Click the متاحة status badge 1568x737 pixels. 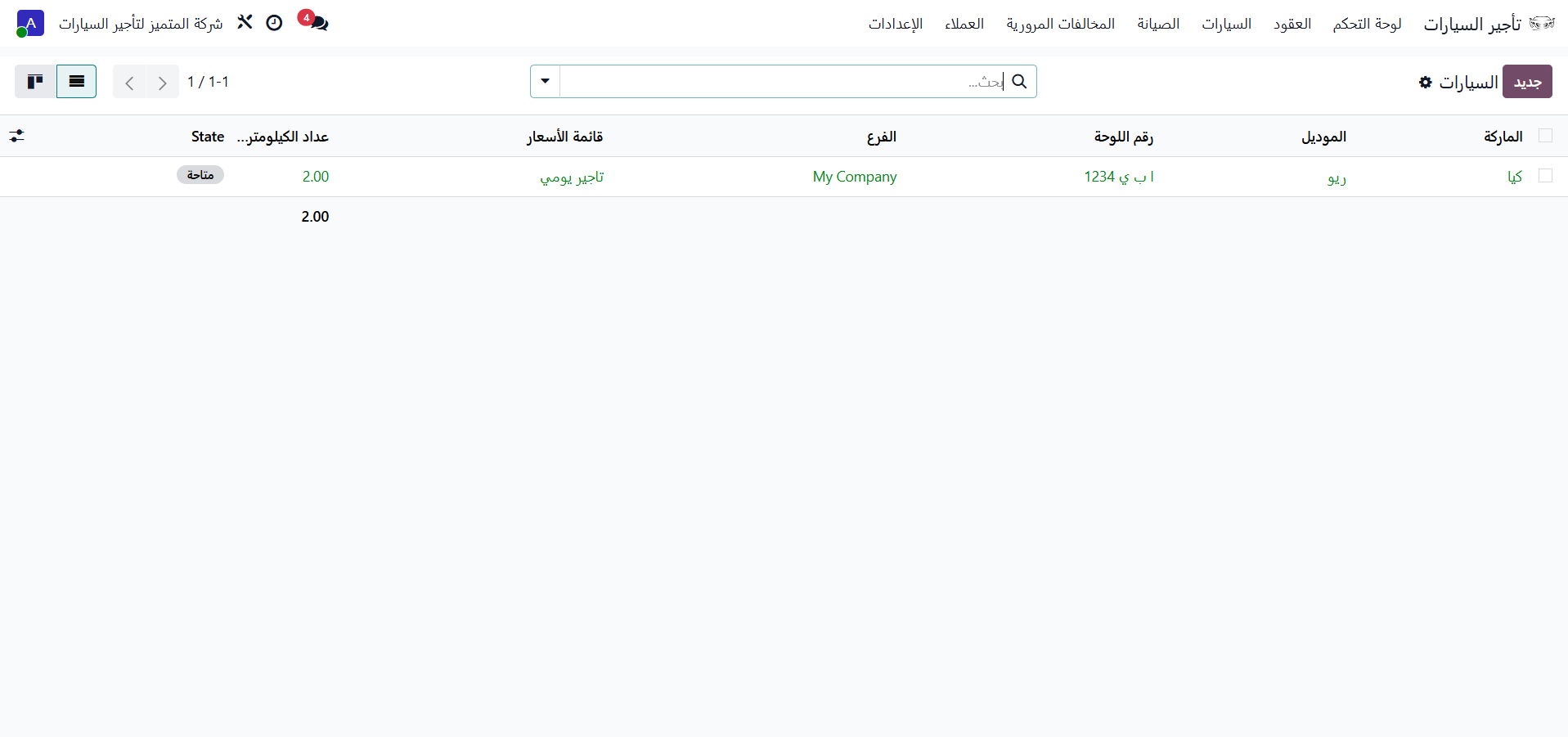pyautogui.click(x=200, y=175)
